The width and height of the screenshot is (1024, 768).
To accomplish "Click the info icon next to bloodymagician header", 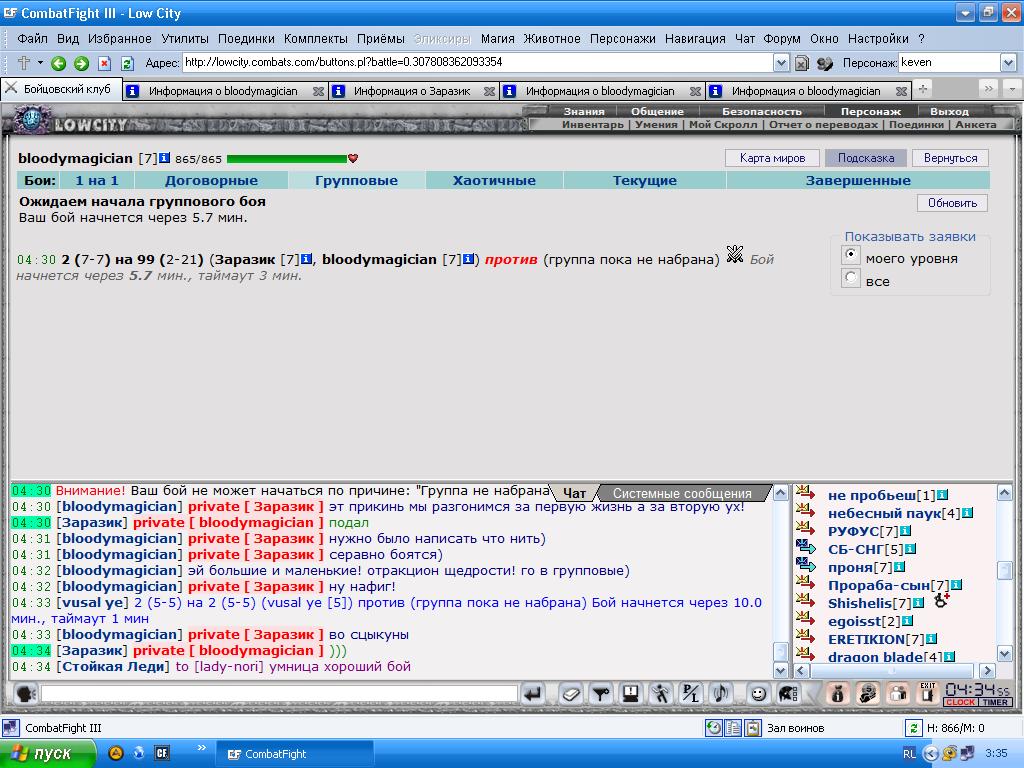I will [165, 158].
